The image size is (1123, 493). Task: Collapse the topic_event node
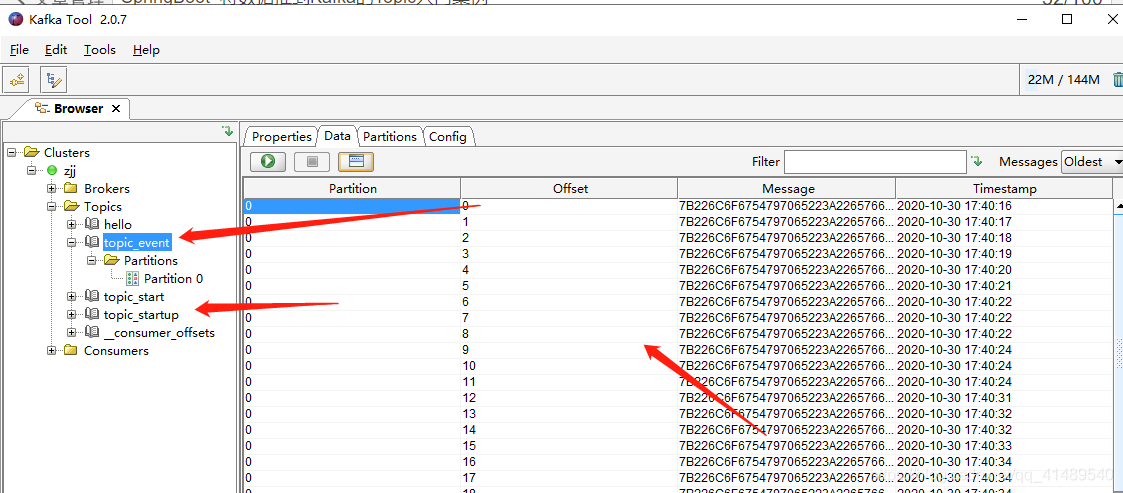pos(72,242)
